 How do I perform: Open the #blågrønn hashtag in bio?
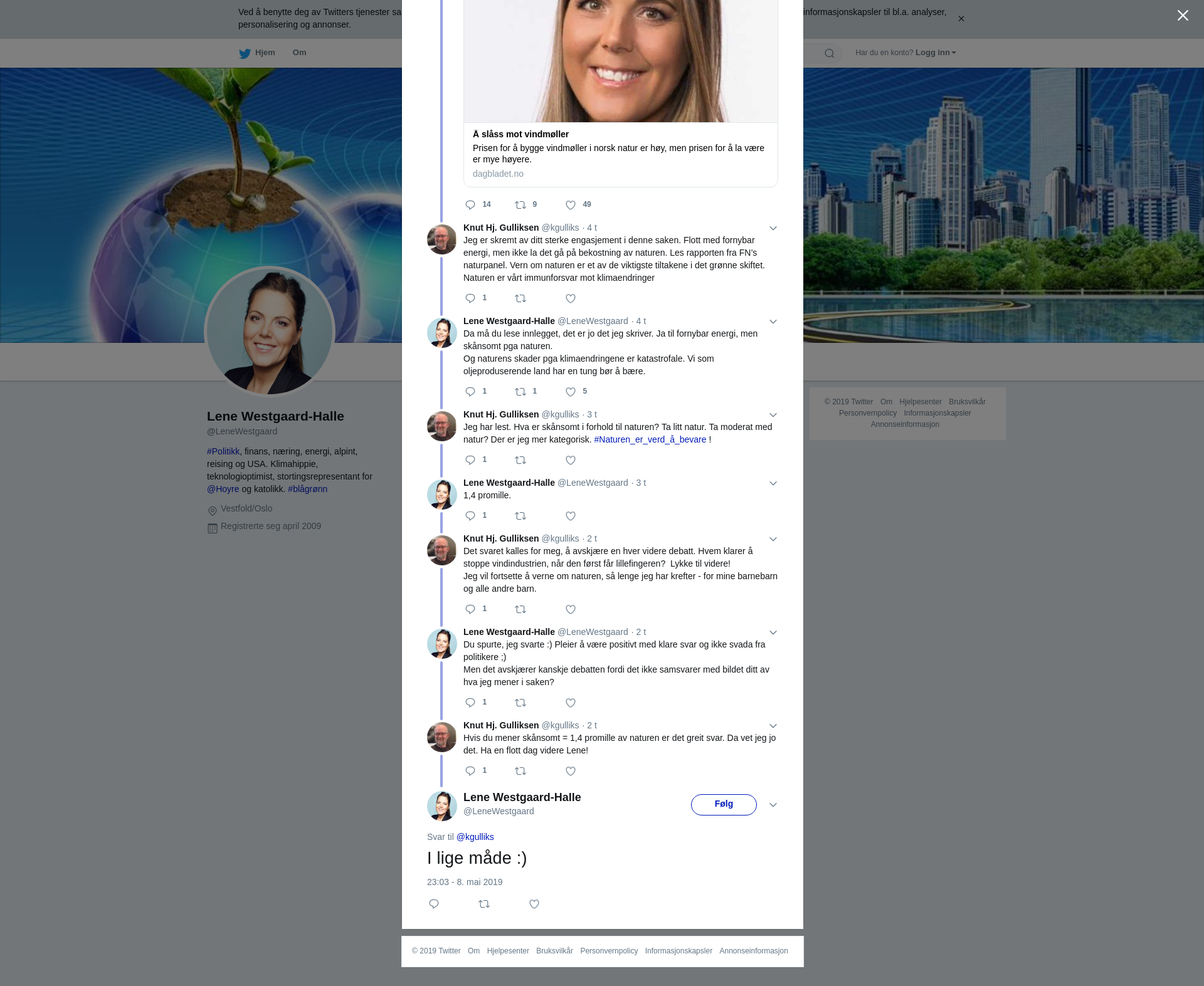click(307, 489)
